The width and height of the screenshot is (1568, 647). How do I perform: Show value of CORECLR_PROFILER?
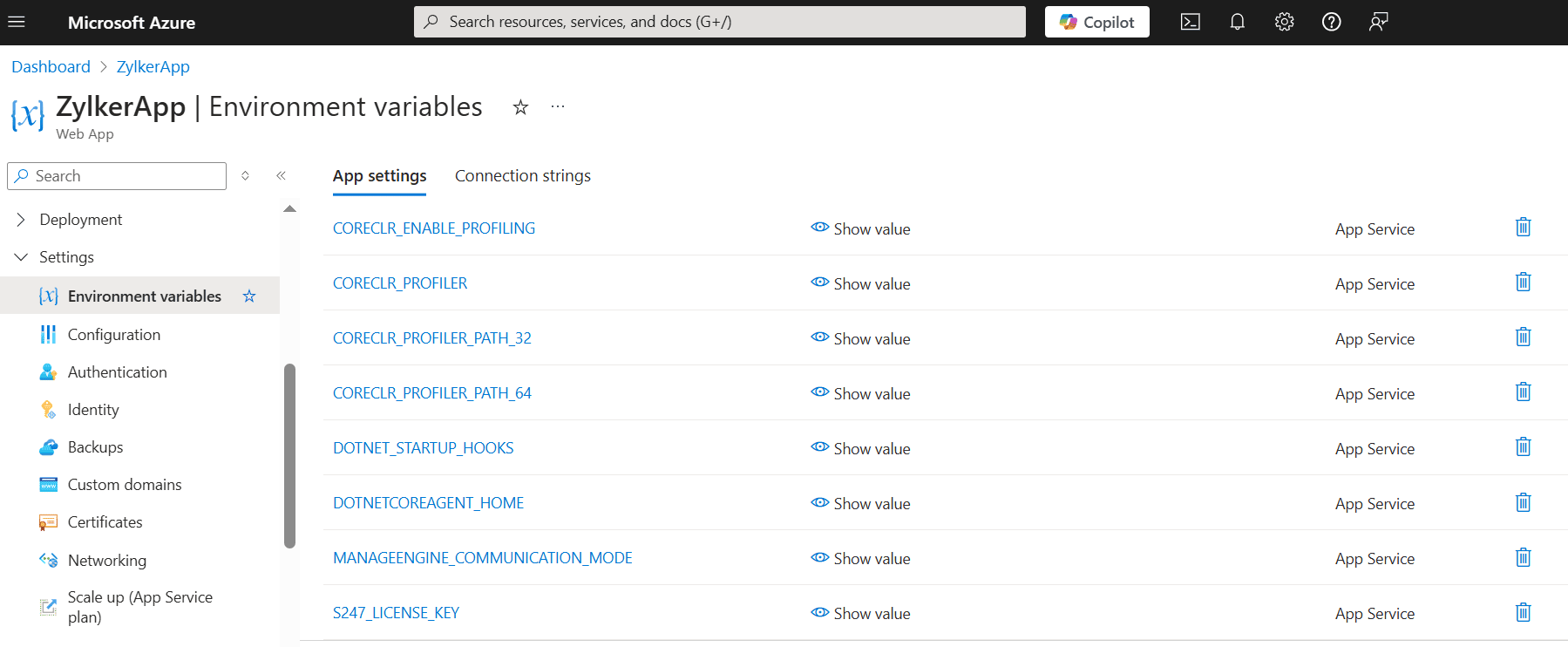click(x=860, y=283)
